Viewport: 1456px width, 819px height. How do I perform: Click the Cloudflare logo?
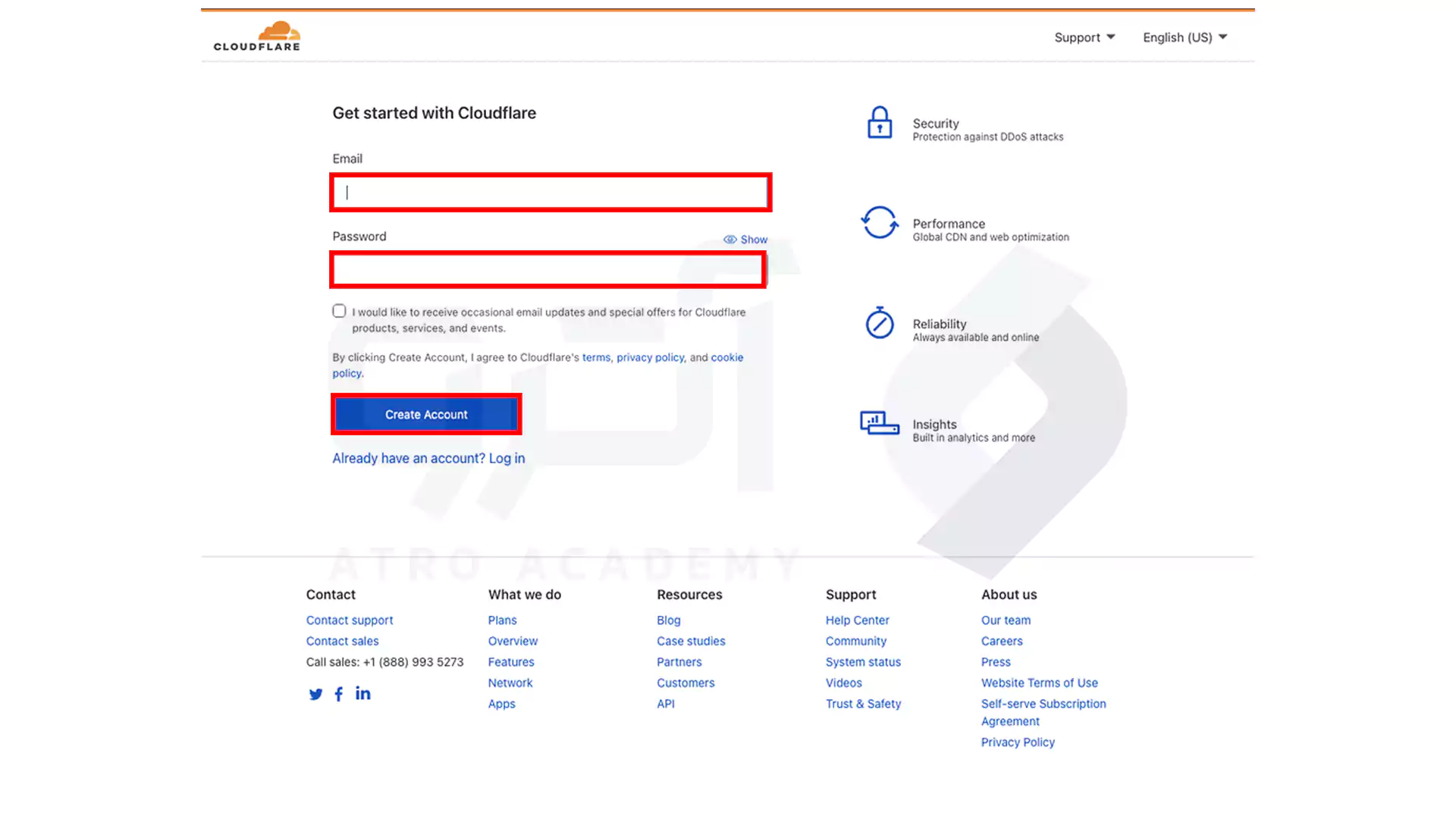(257, 36)
